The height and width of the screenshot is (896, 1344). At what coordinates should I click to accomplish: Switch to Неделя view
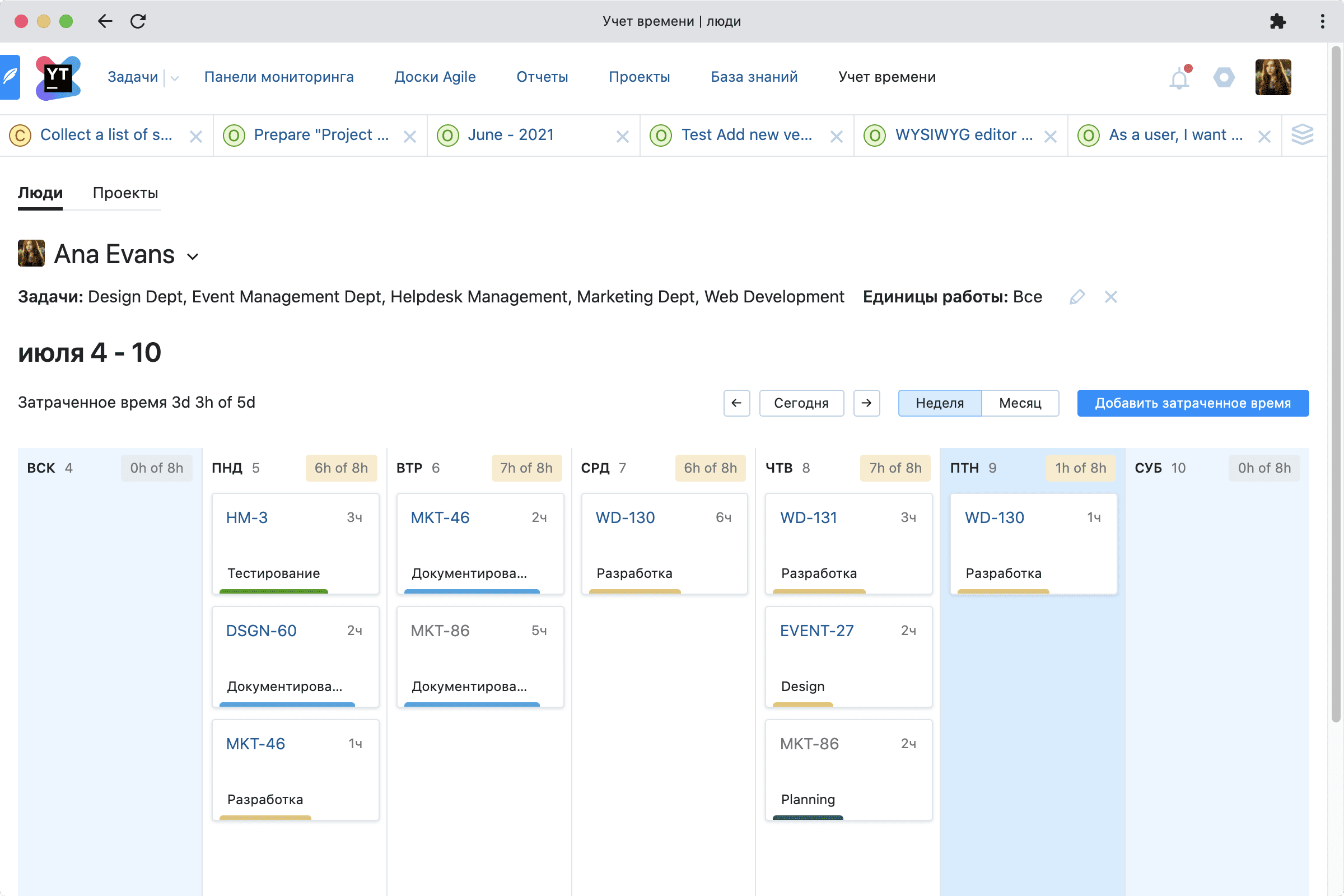pos(938,402)
